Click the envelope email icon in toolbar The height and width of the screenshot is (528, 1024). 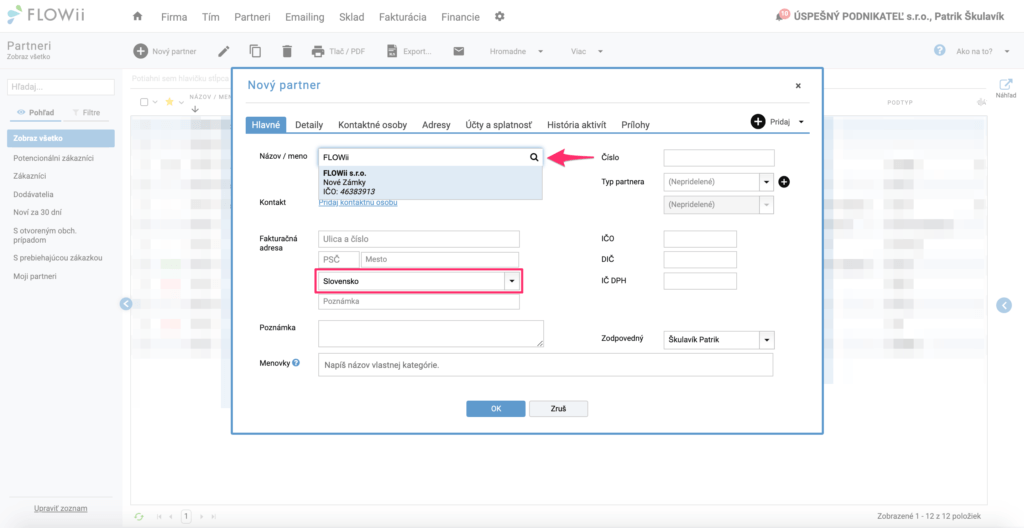458,51
